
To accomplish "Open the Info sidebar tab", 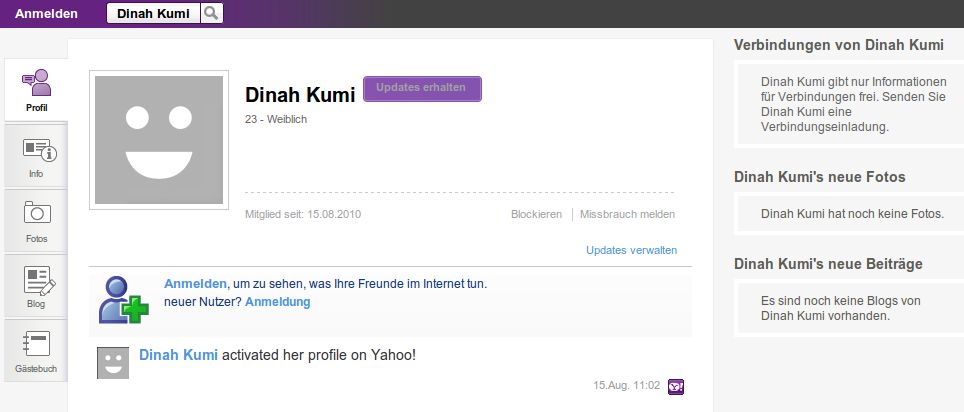I will pyautogui.click(x=37, y=155).
